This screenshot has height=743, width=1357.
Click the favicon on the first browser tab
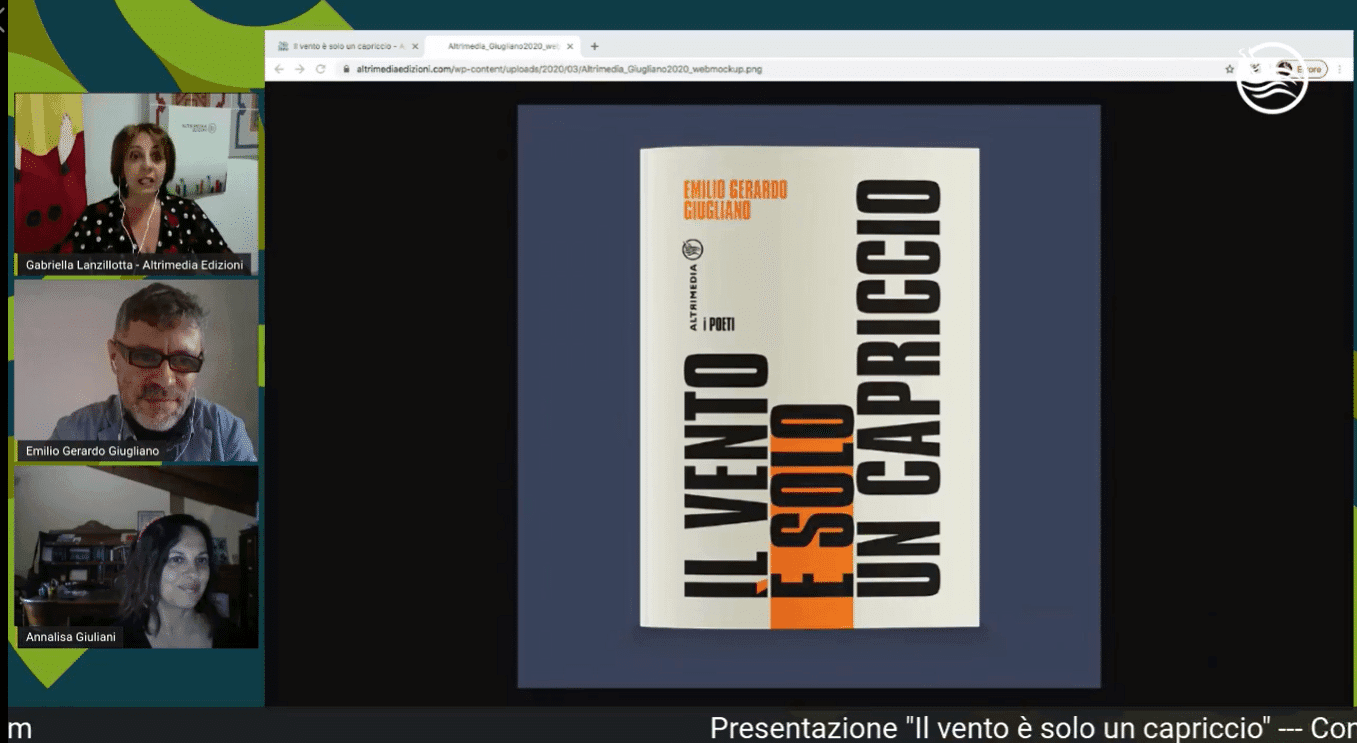[x=284, y=45]
